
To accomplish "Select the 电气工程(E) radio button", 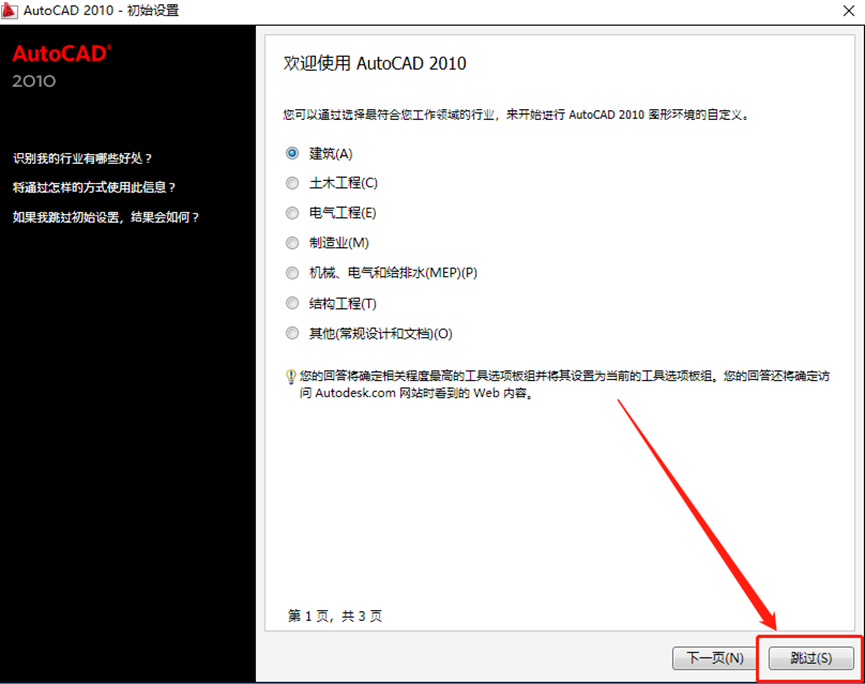I will click(291, 213).
